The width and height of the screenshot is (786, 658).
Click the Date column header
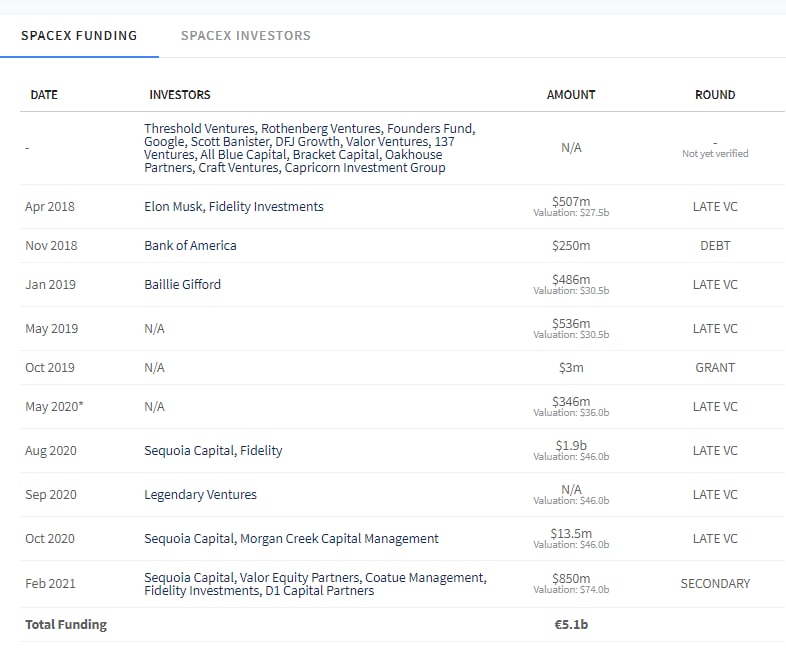coord(44,95)
